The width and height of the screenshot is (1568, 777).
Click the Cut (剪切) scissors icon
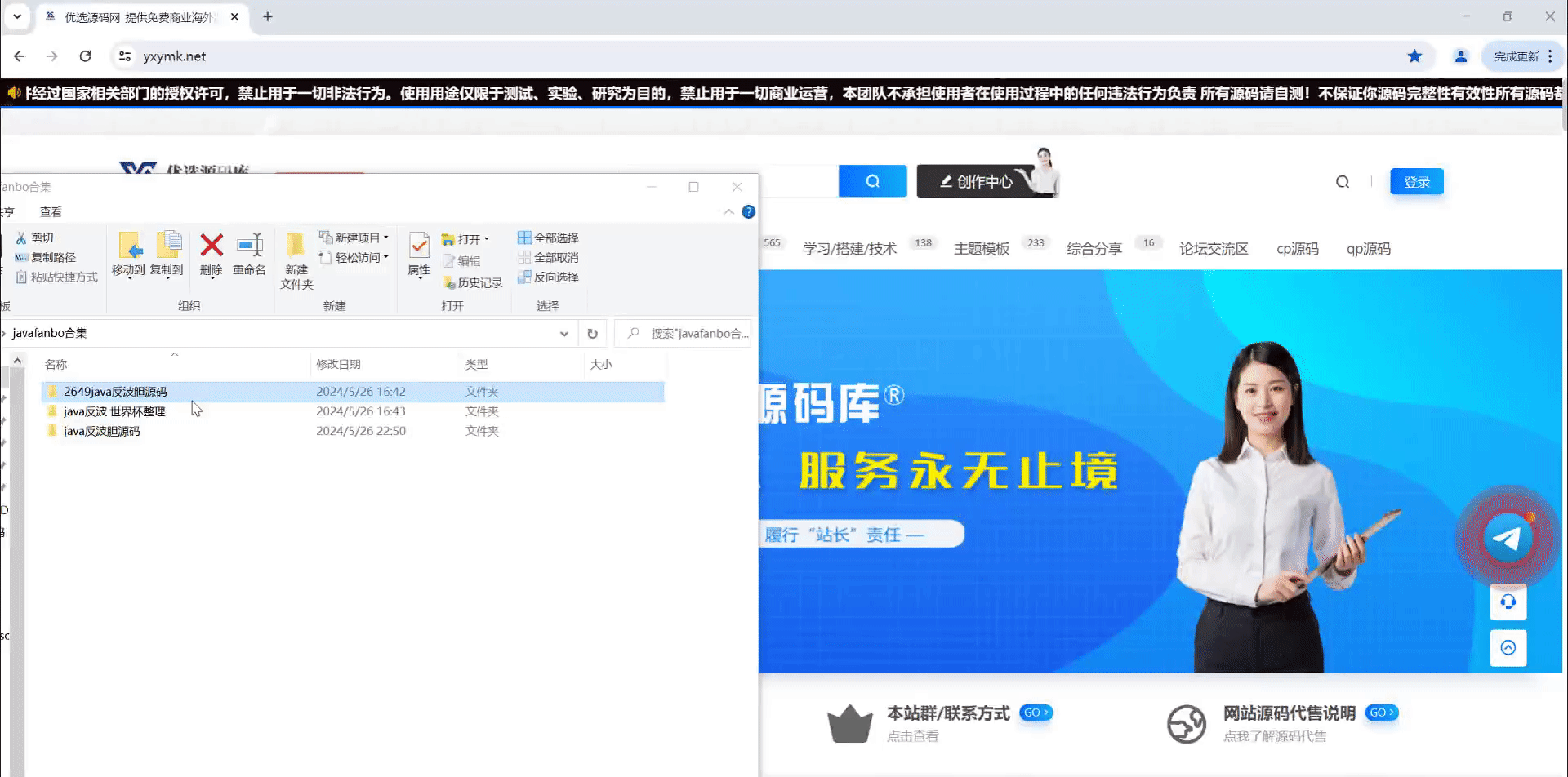coord(21,238)
